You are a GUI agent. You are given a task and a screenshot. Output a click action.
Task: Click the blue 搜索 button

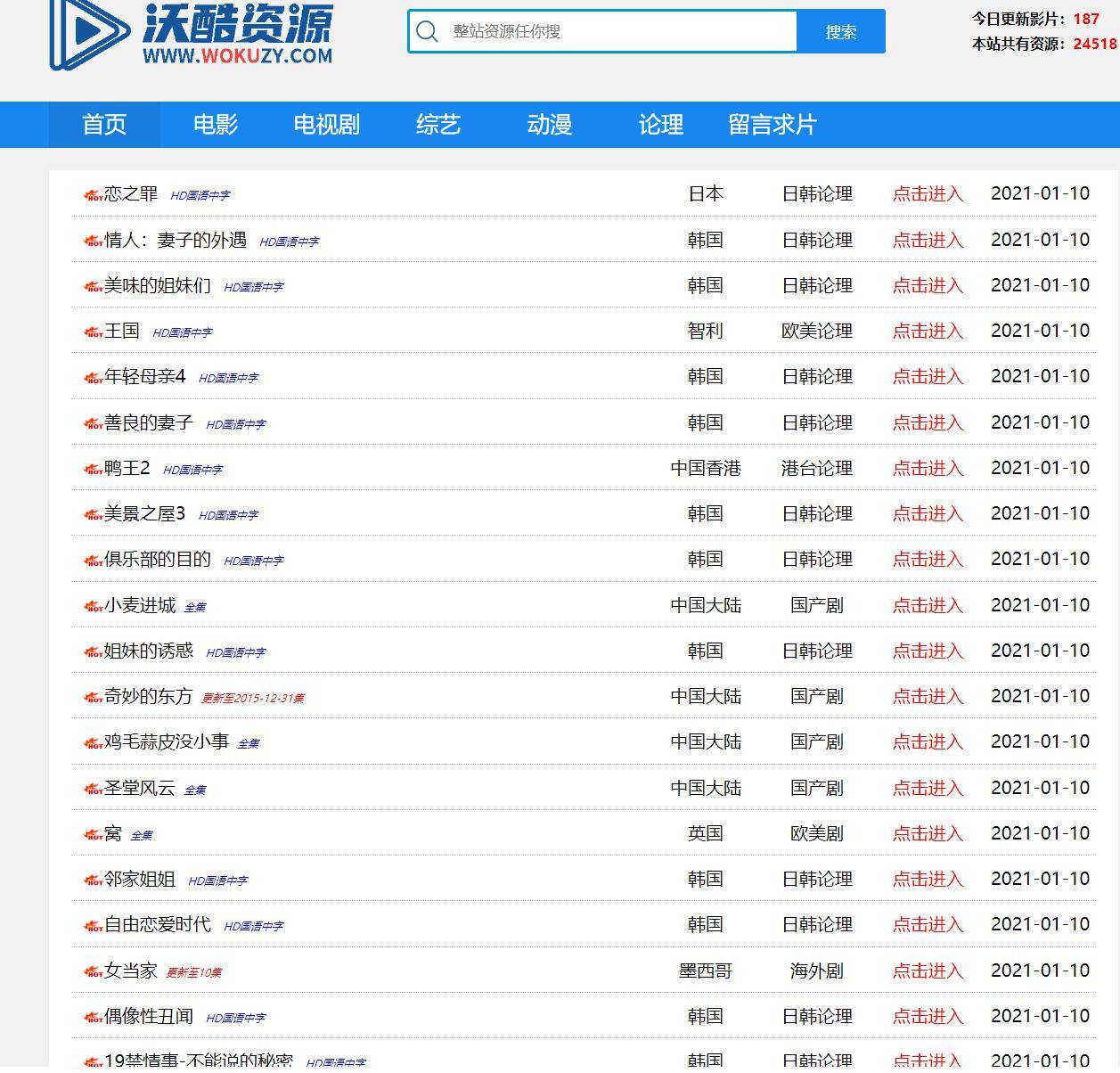[x=841, y=32]
